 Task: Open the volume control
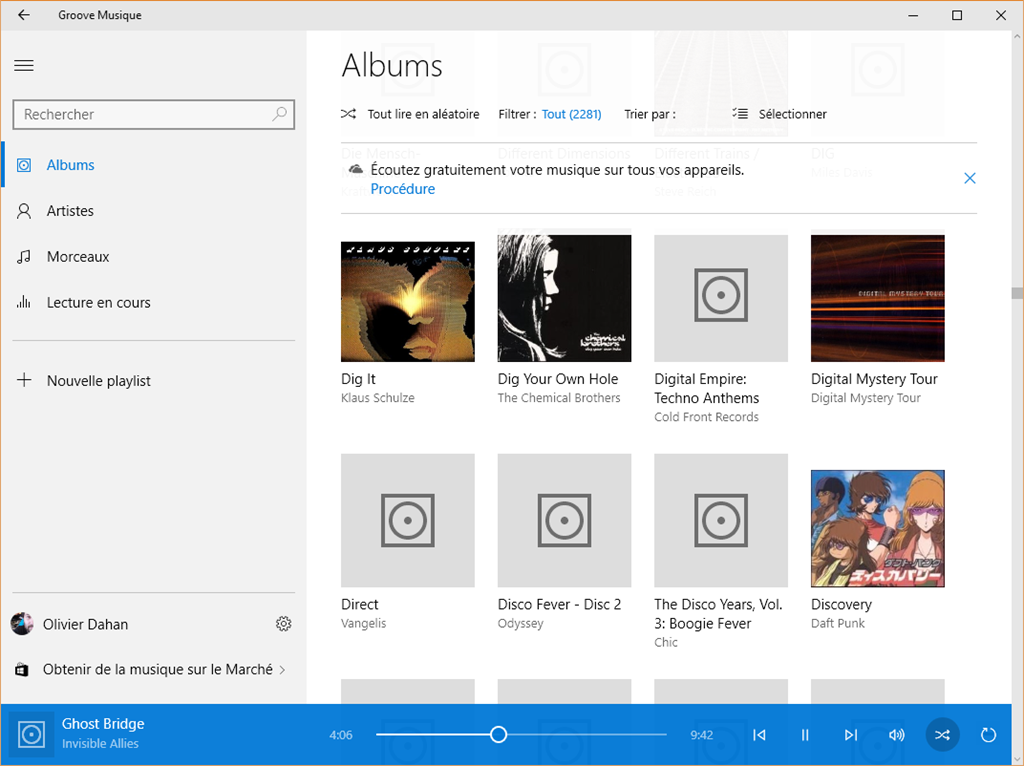(897, 735)
